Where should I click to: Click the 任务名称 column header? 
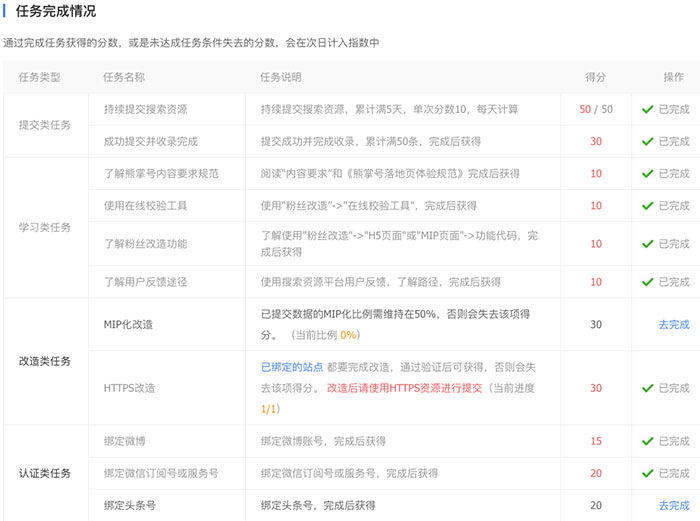(x=124, y=77)
